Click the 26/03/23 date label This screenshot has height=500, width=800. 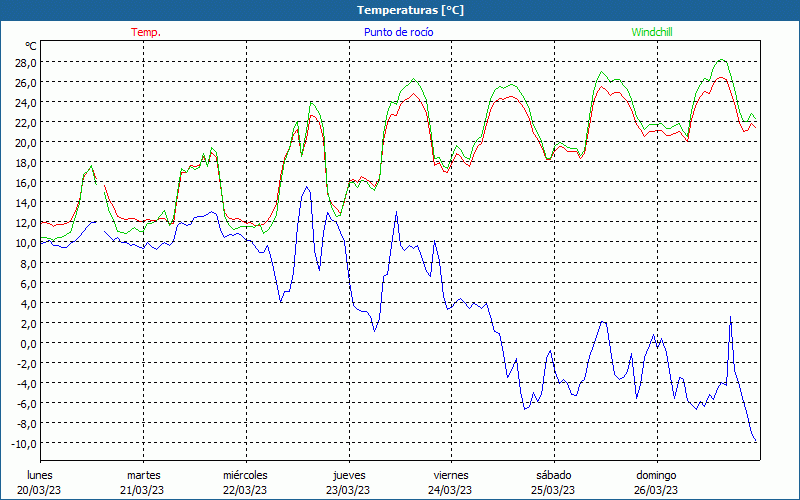656,490
